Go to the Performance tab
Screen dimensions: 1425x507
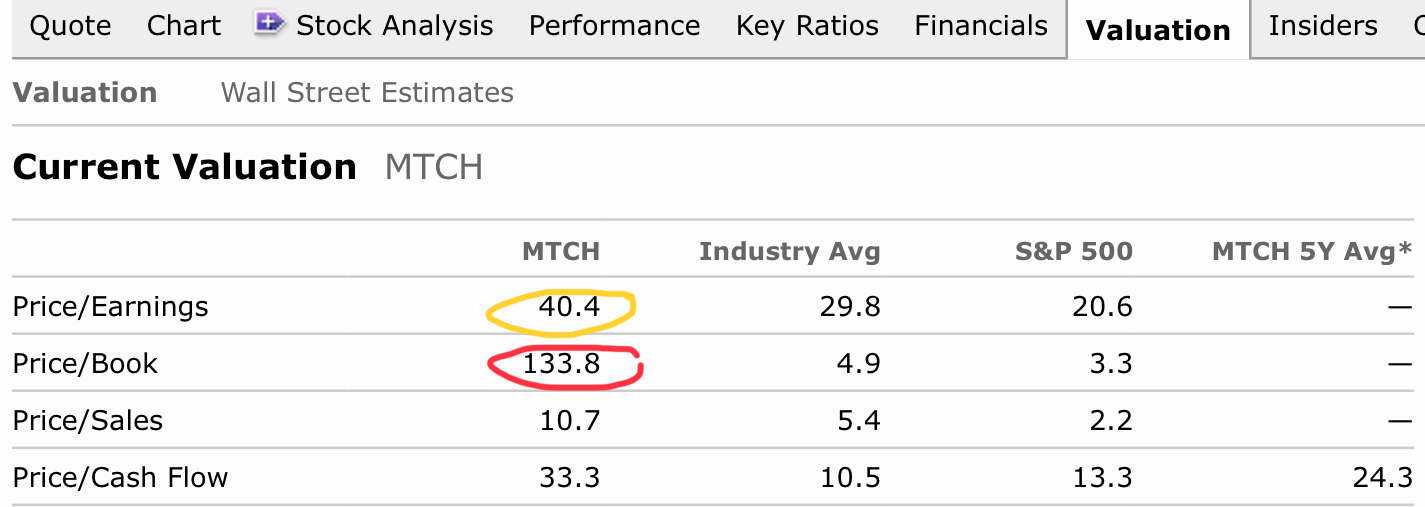(x=614, y=26)
